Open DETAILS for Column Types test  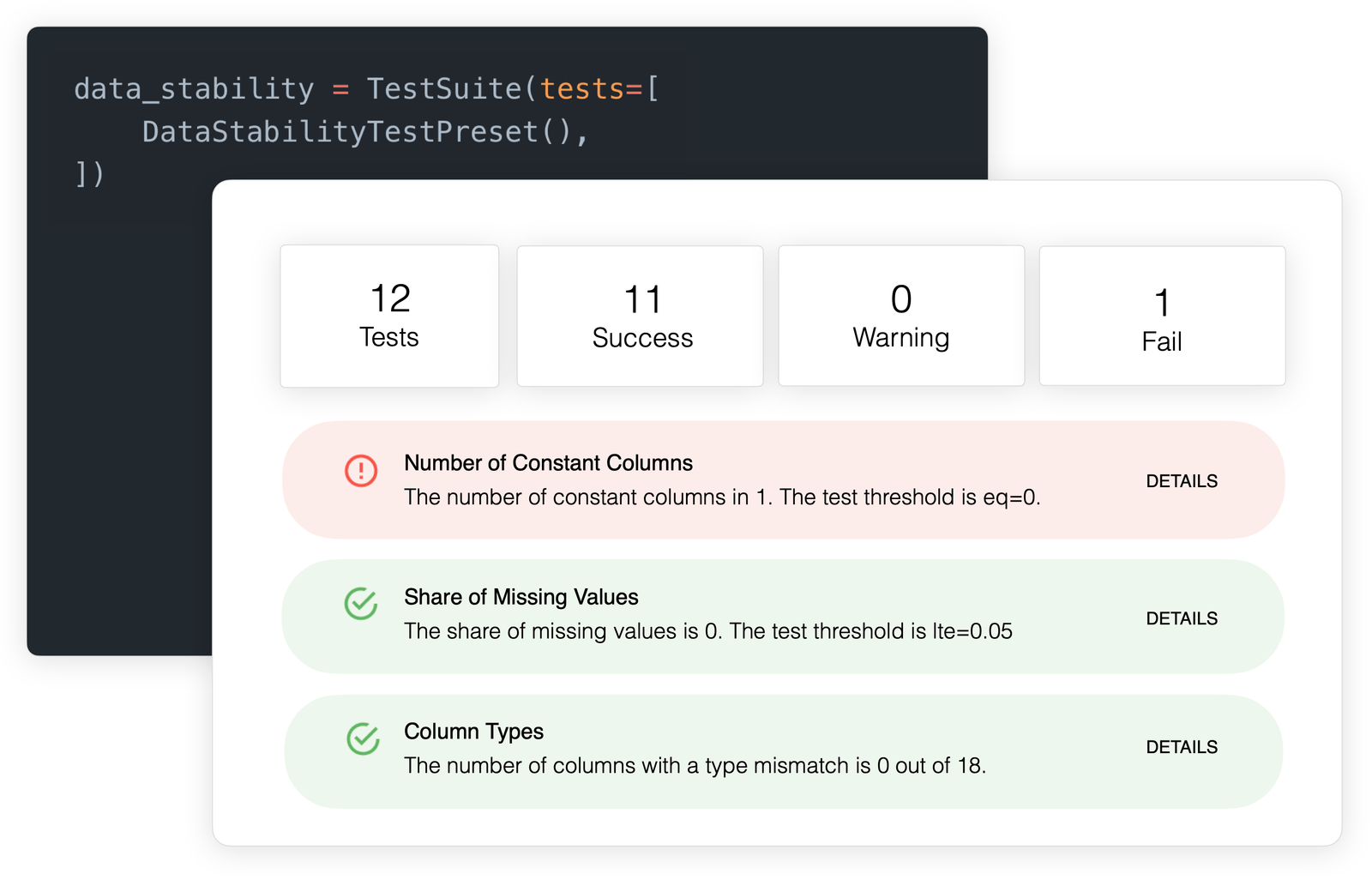(x=1182, y=747)
